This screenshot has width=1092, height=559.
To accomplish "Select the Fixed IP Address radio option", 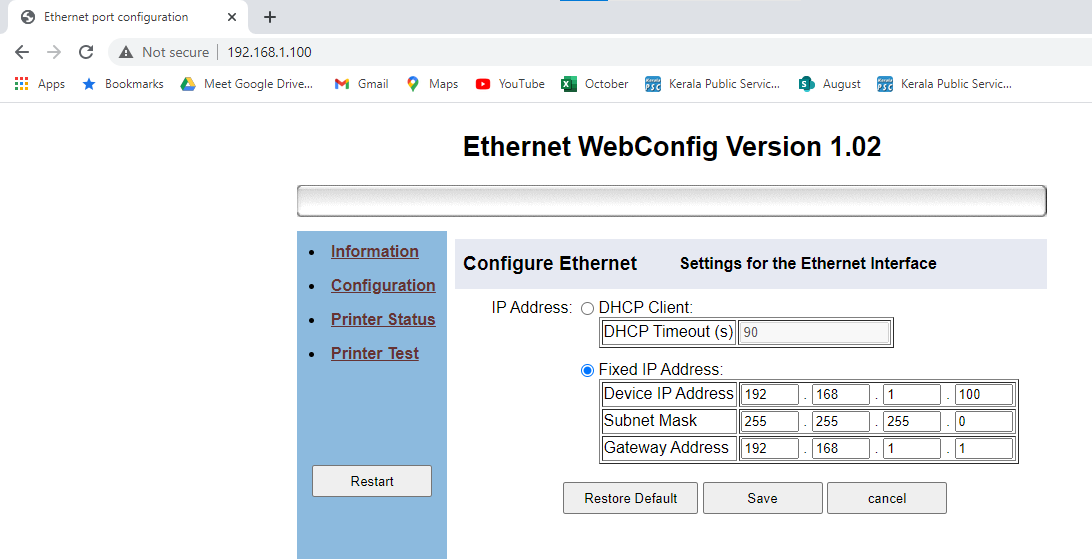I will [x=587, y=370].
